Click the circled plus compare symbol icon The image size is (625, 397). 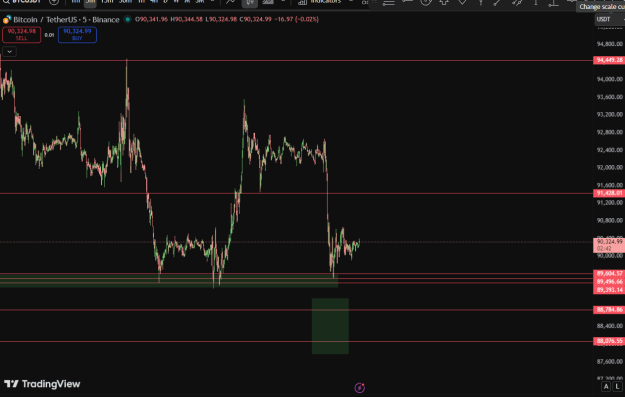pyautogui.click(x=54, y=2)
